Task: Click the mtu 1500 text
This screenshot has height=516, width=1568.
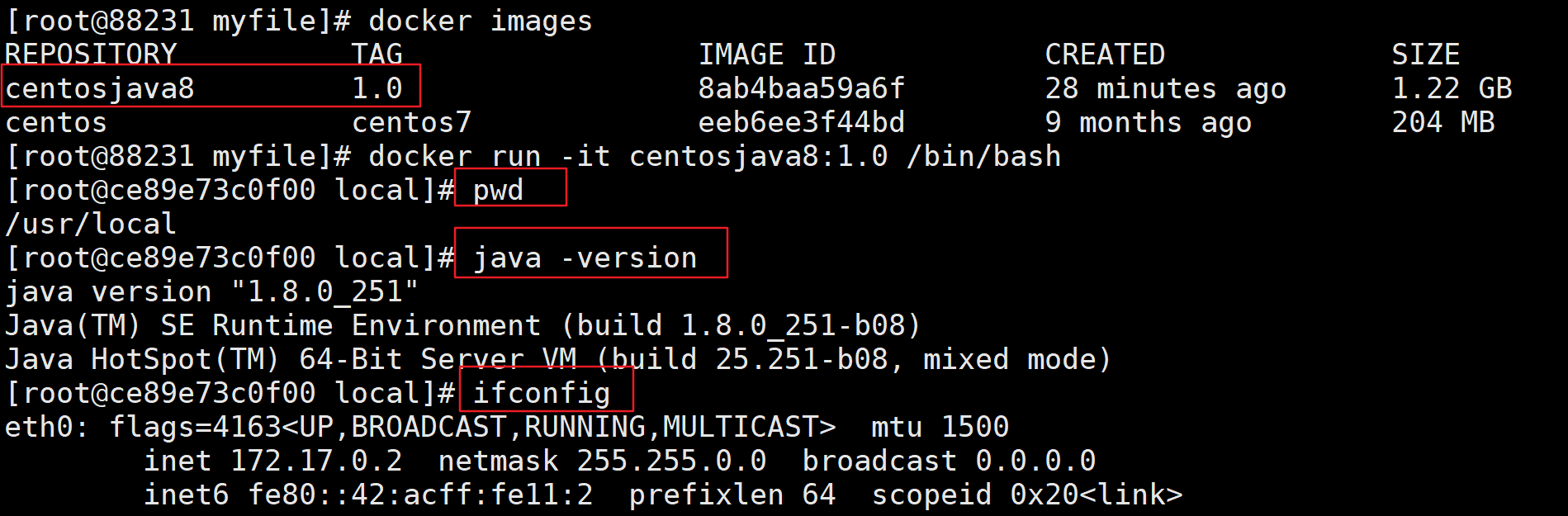Action: coord(940,427)
